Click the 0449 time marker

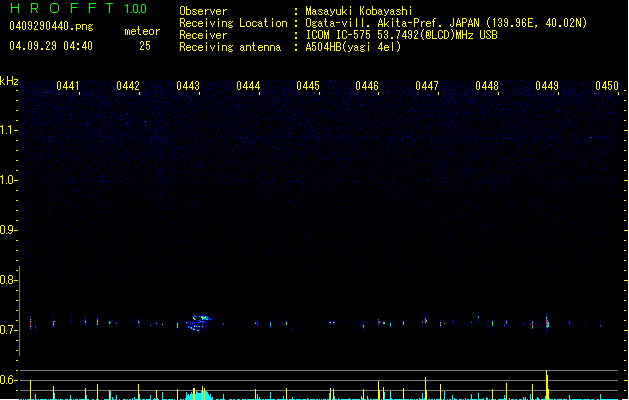[547, 86]
